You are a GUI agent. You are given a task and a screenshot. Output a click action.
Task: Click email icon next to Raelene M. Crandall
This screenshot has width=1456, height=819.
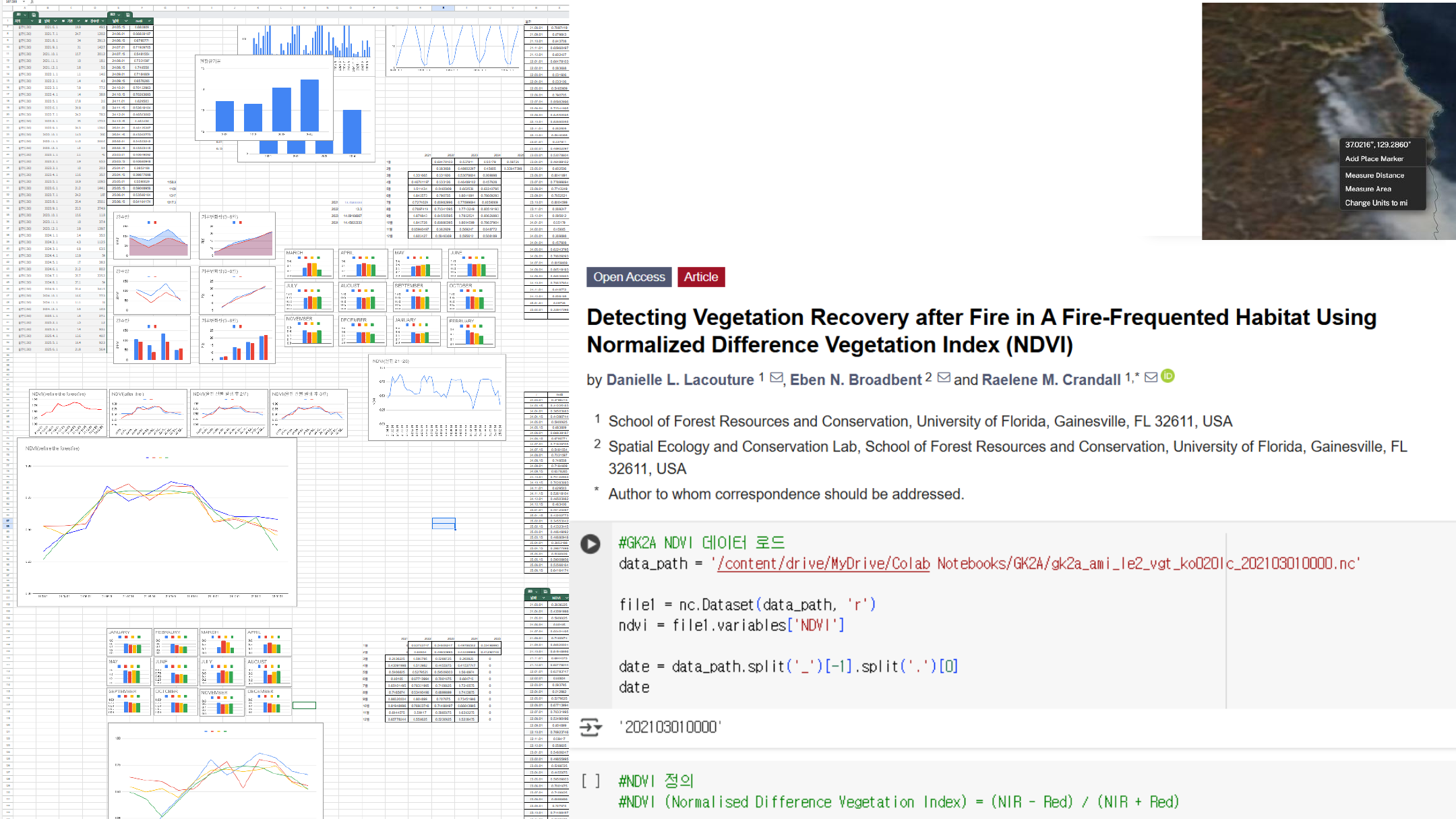tap(1151, 377)
